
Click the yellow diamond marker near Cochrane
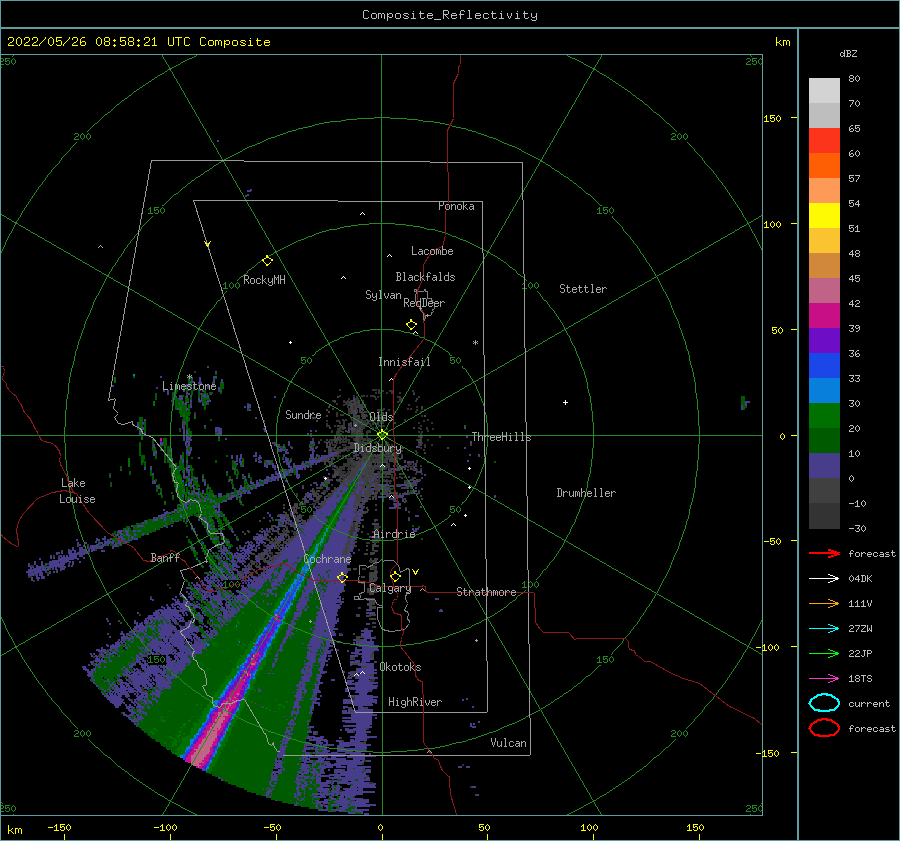tap(342, 577)
